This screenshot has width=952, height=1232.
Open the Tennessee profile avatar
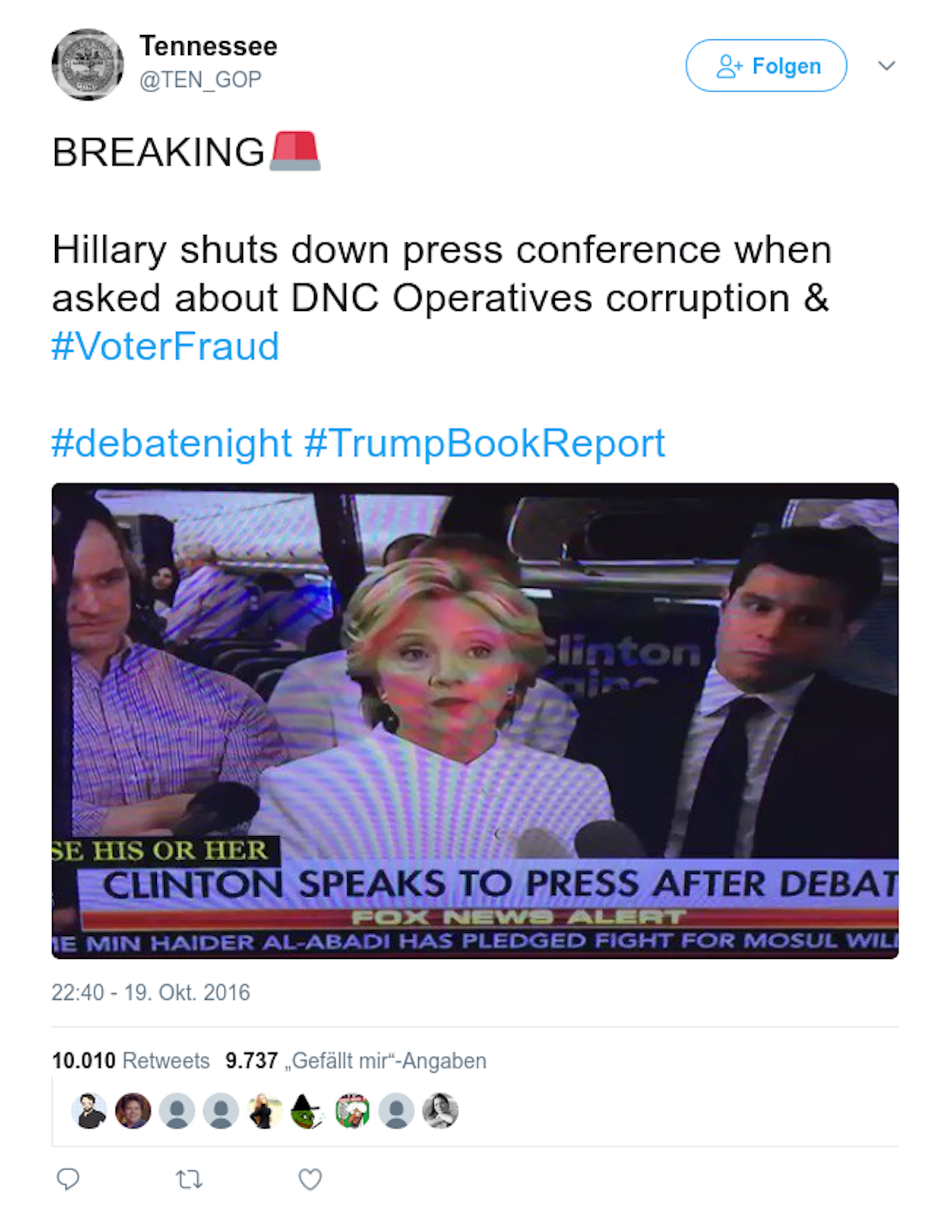[x=88, y=65]
